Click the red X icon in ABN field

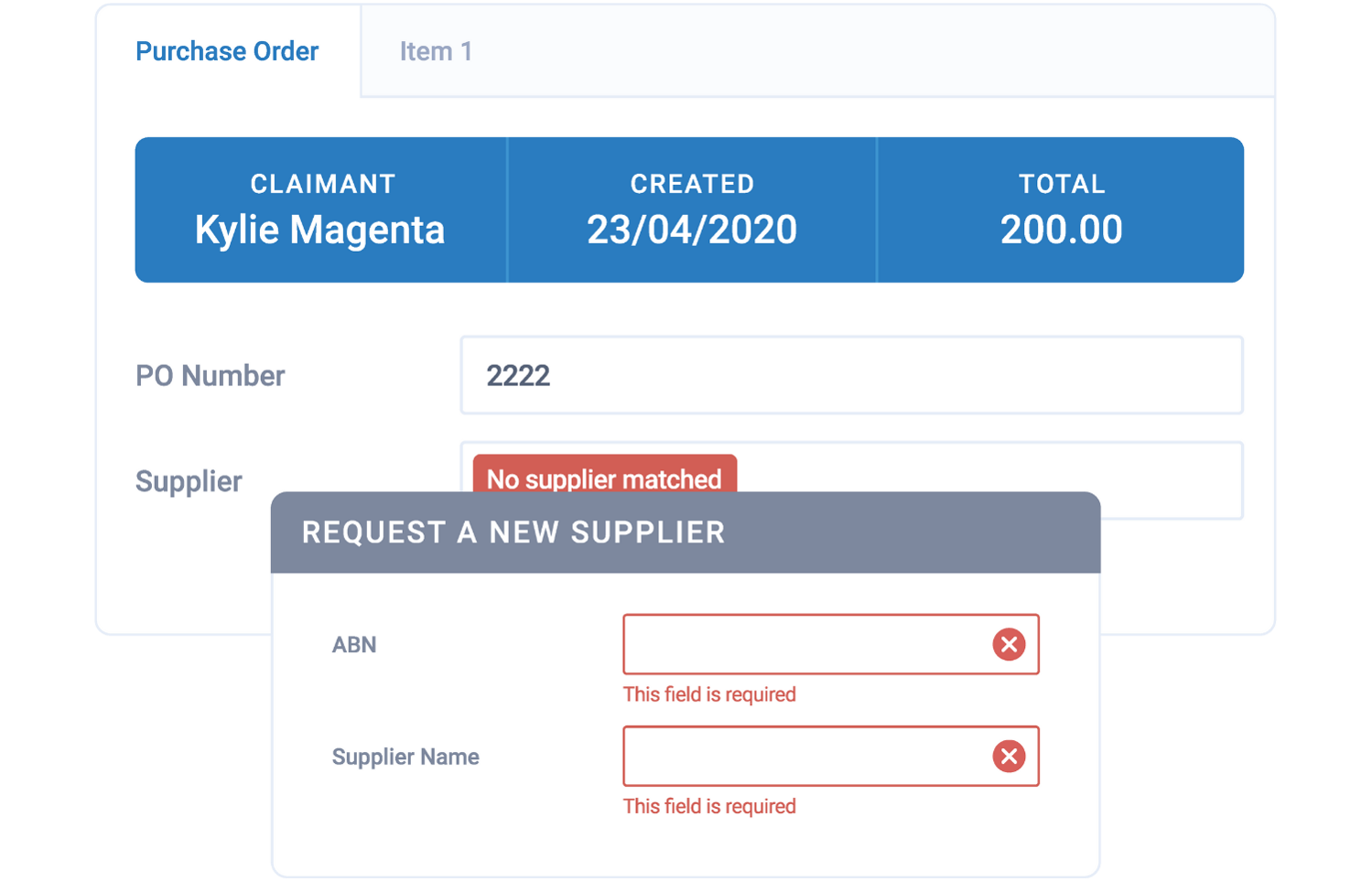pos(1009,644)
